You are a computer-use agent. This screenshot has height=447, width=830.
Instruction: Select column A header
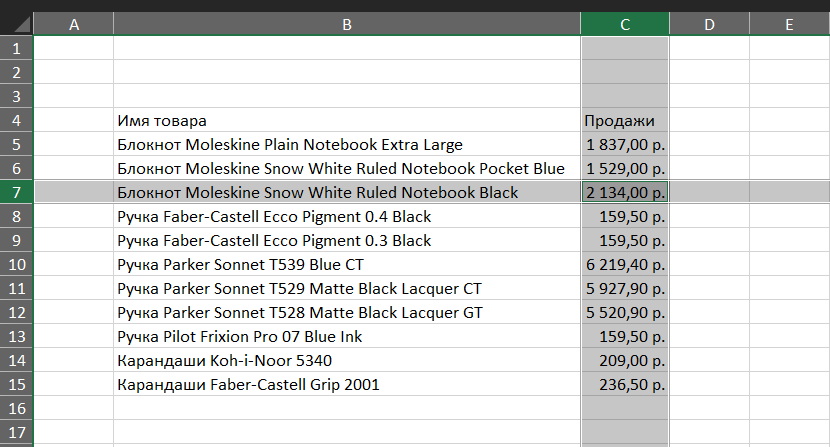(74, 24)
